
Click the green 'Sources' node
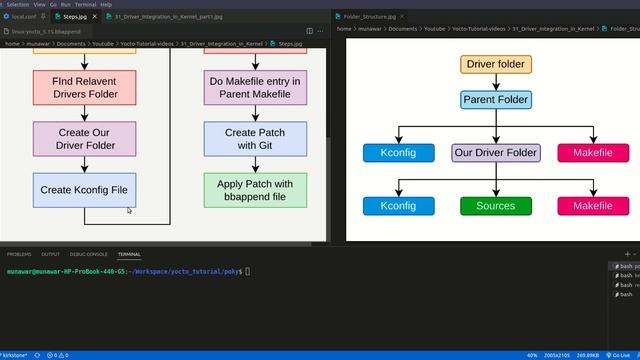tap(496, 206)
